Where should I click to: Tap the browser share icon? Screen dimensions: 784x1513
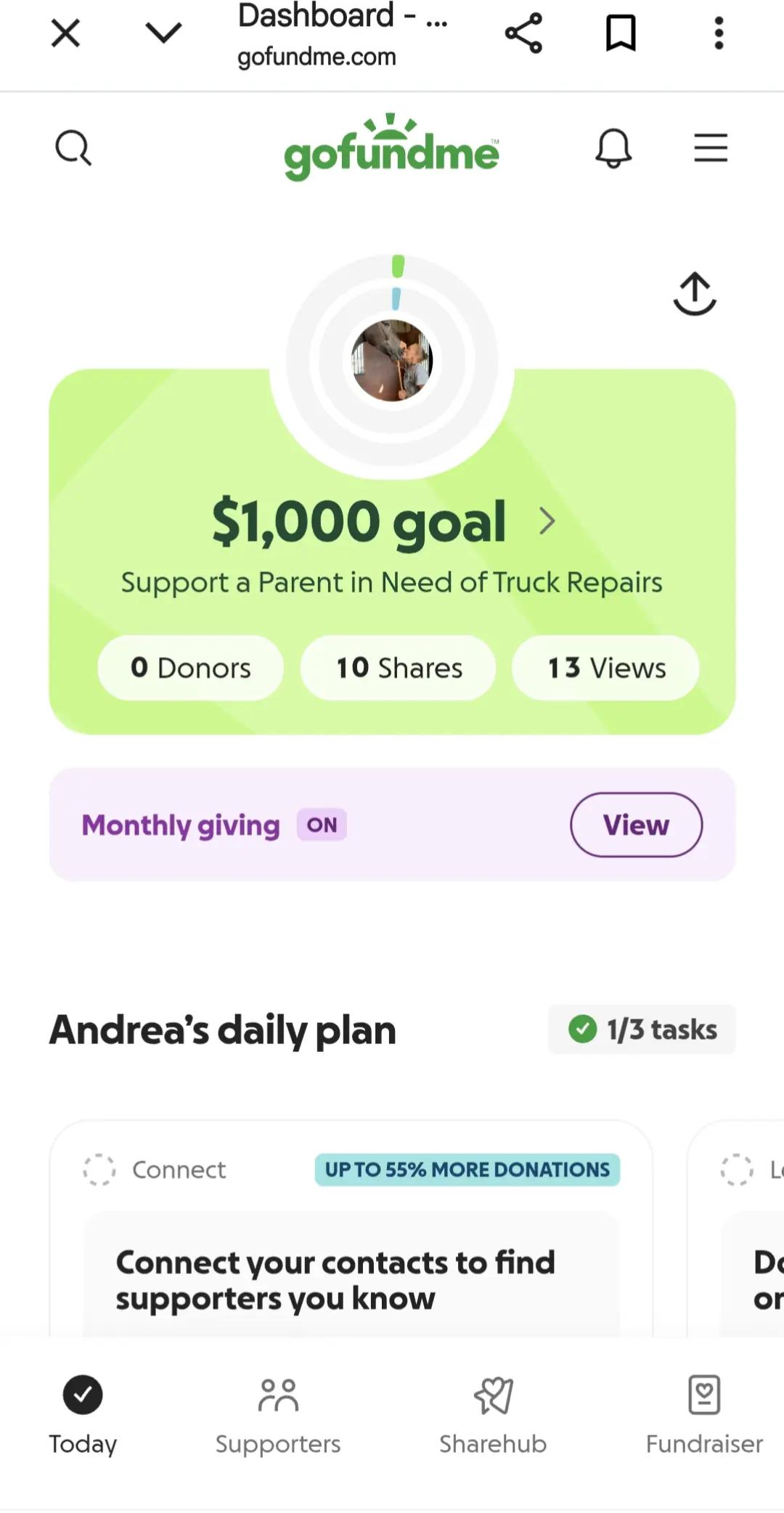tap(523, 33)
